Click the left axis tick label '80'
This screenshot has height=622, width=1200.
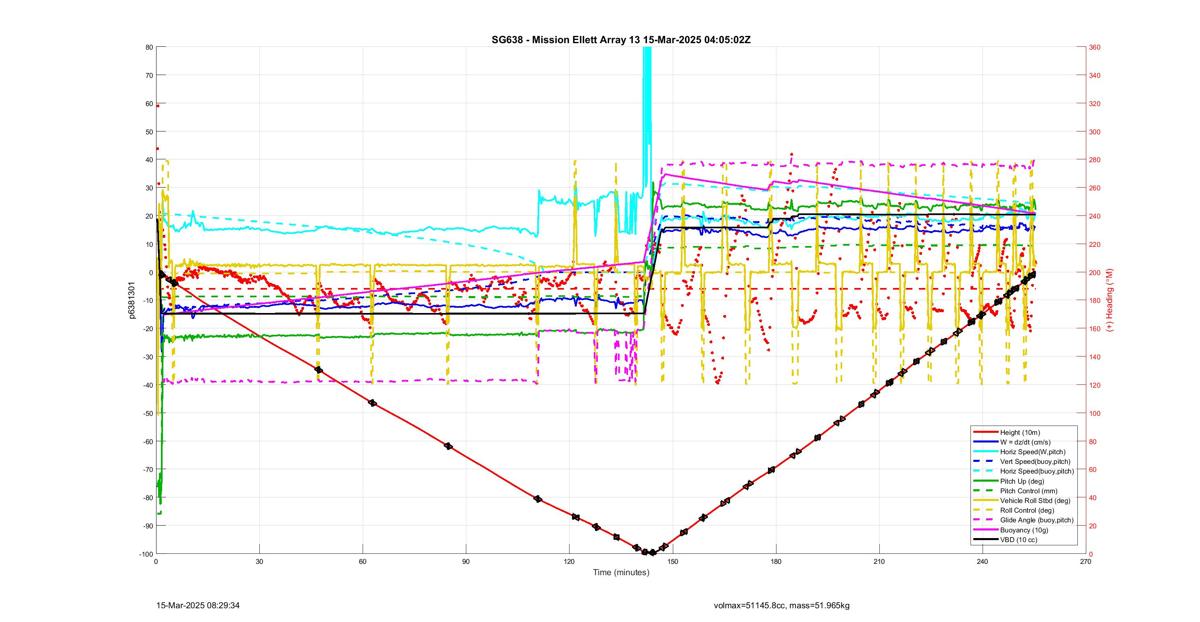tap(149, 47)
